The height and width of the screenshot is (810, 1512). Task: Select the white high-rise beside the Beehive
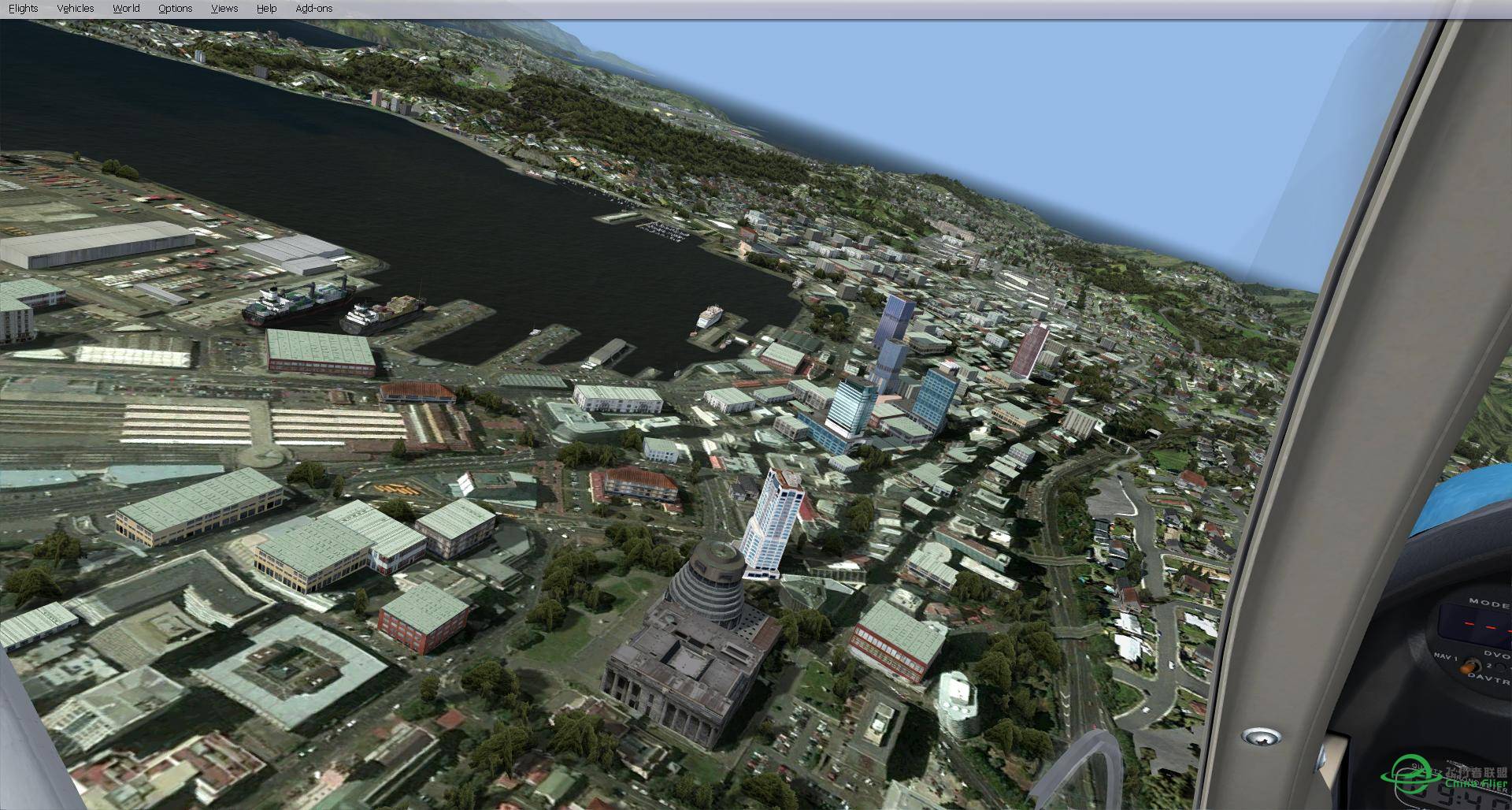pos(773,520)
